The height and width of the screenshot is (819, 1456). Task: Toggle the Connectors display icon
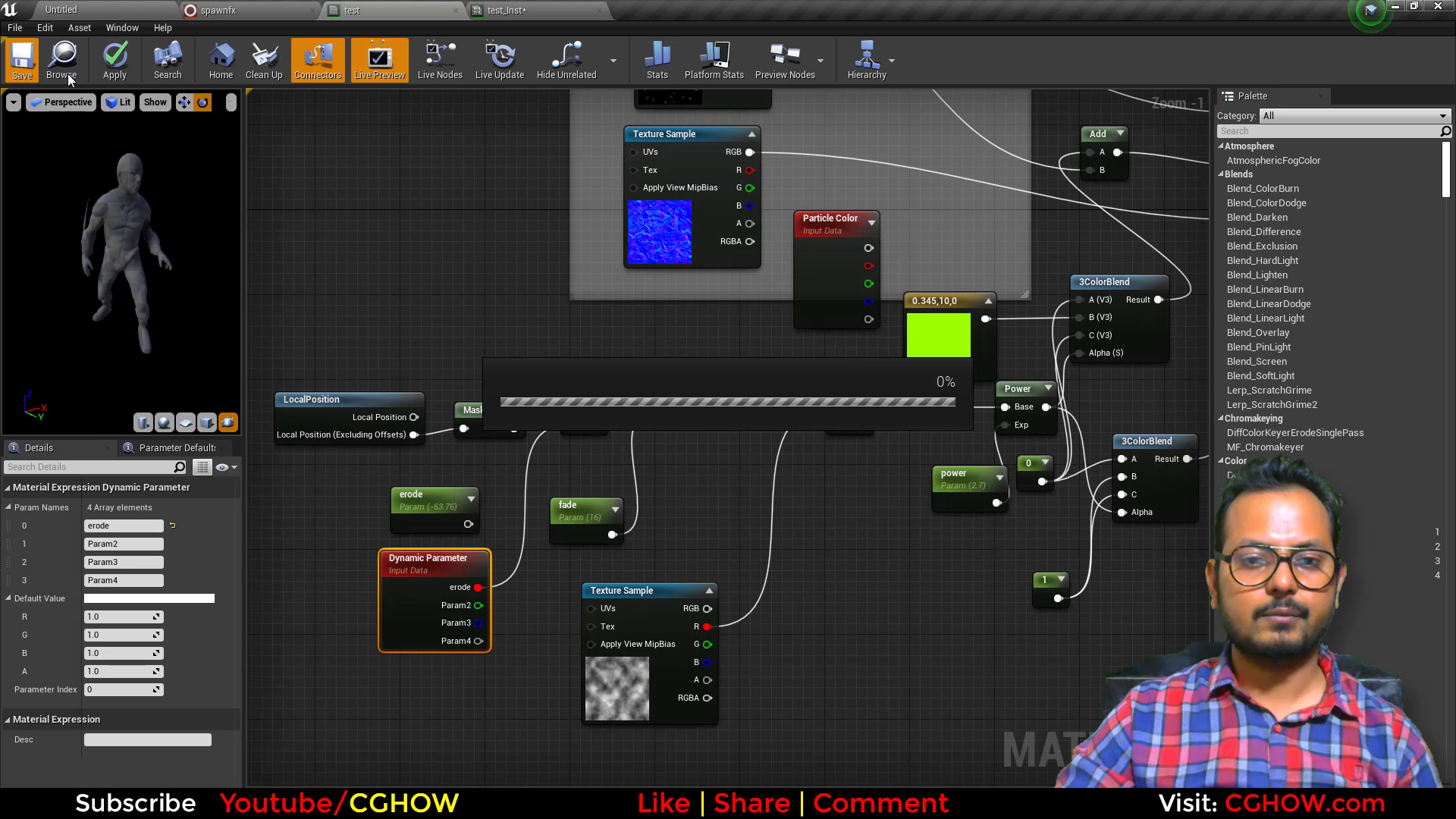click(x=318, y=60)
